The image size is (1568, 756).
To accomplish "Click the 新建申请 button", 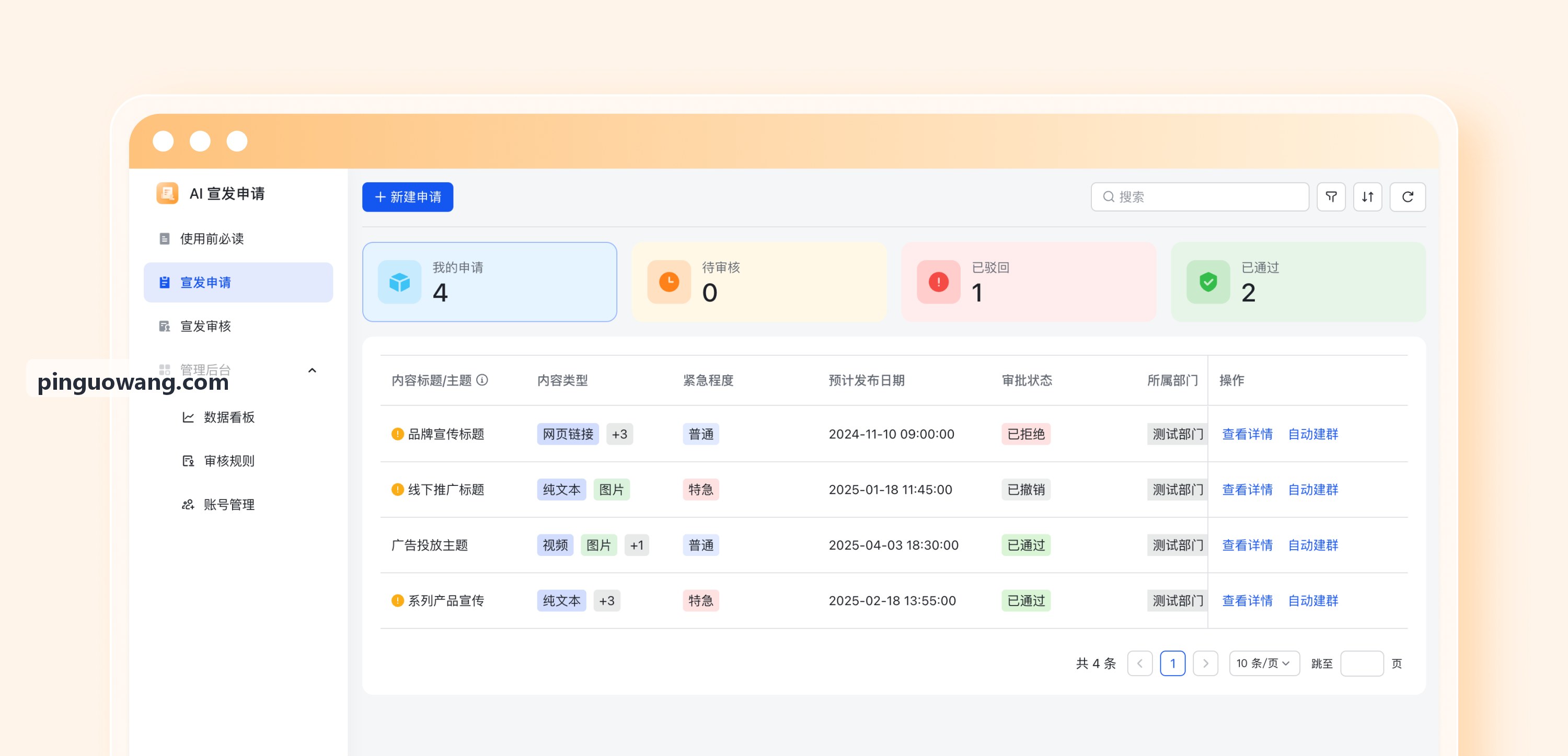I will point(408,197).
